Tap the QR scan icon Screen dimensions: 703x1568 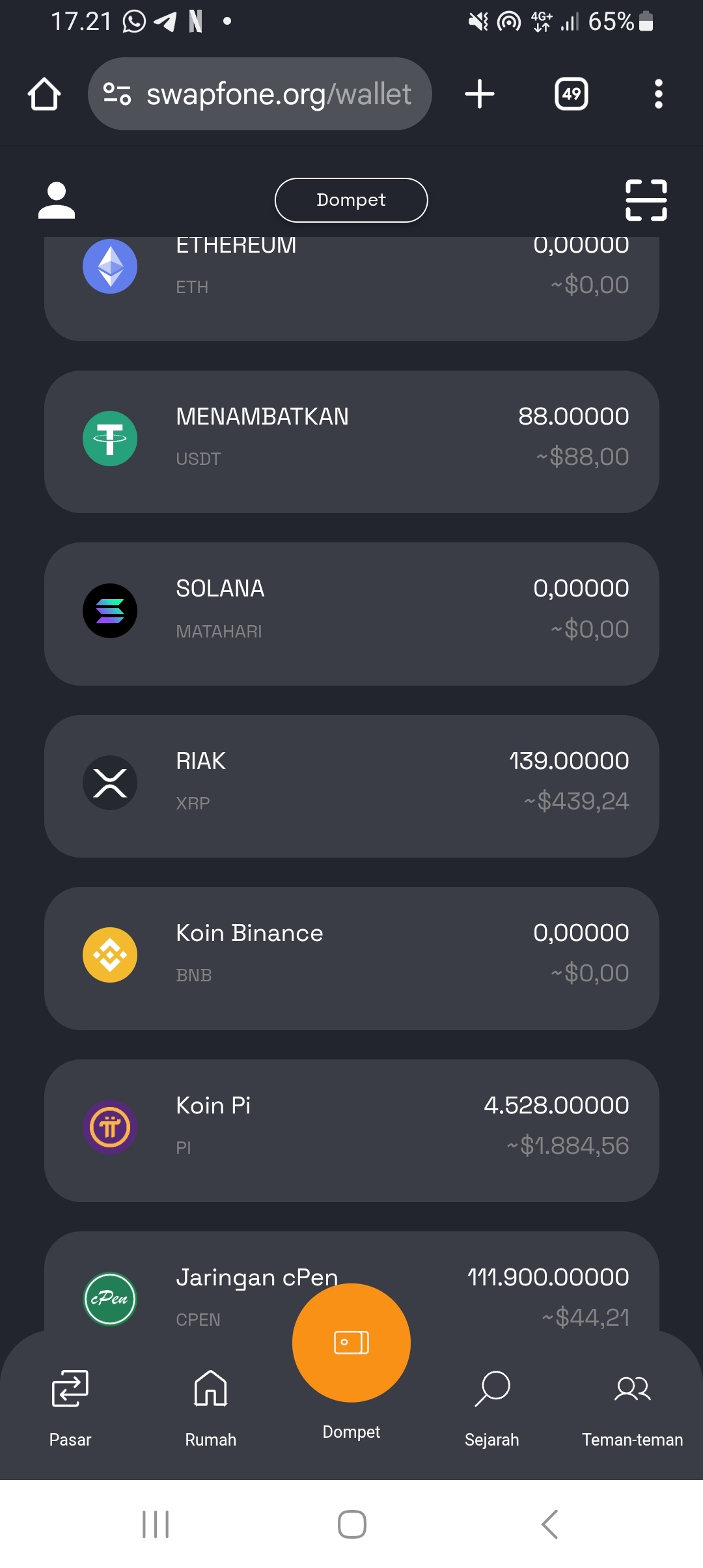pos(646,200)
